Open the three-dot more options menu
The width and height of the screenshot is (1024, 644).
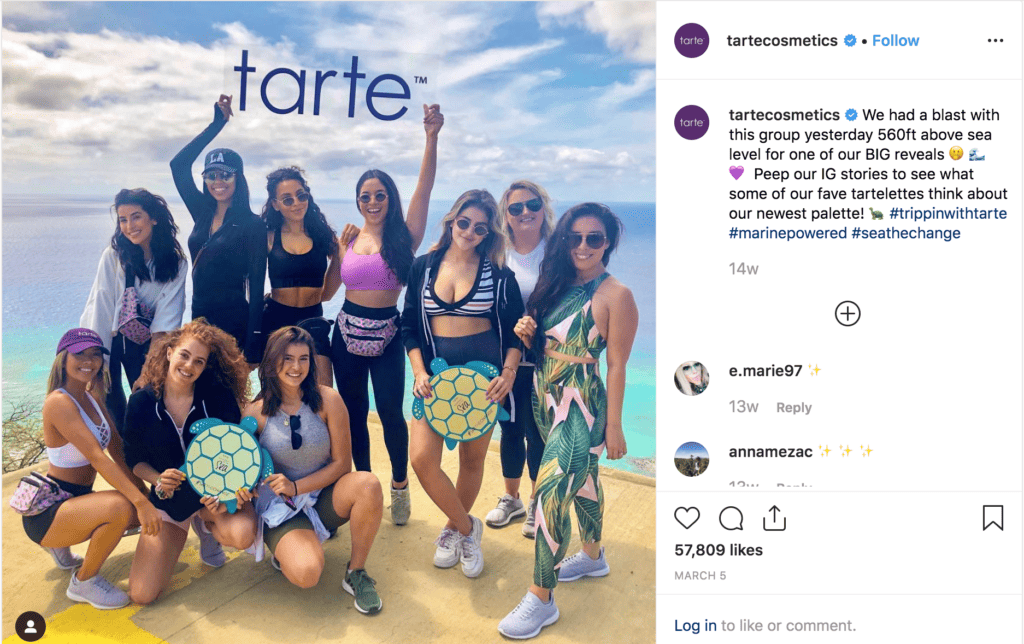coord(994,41)
